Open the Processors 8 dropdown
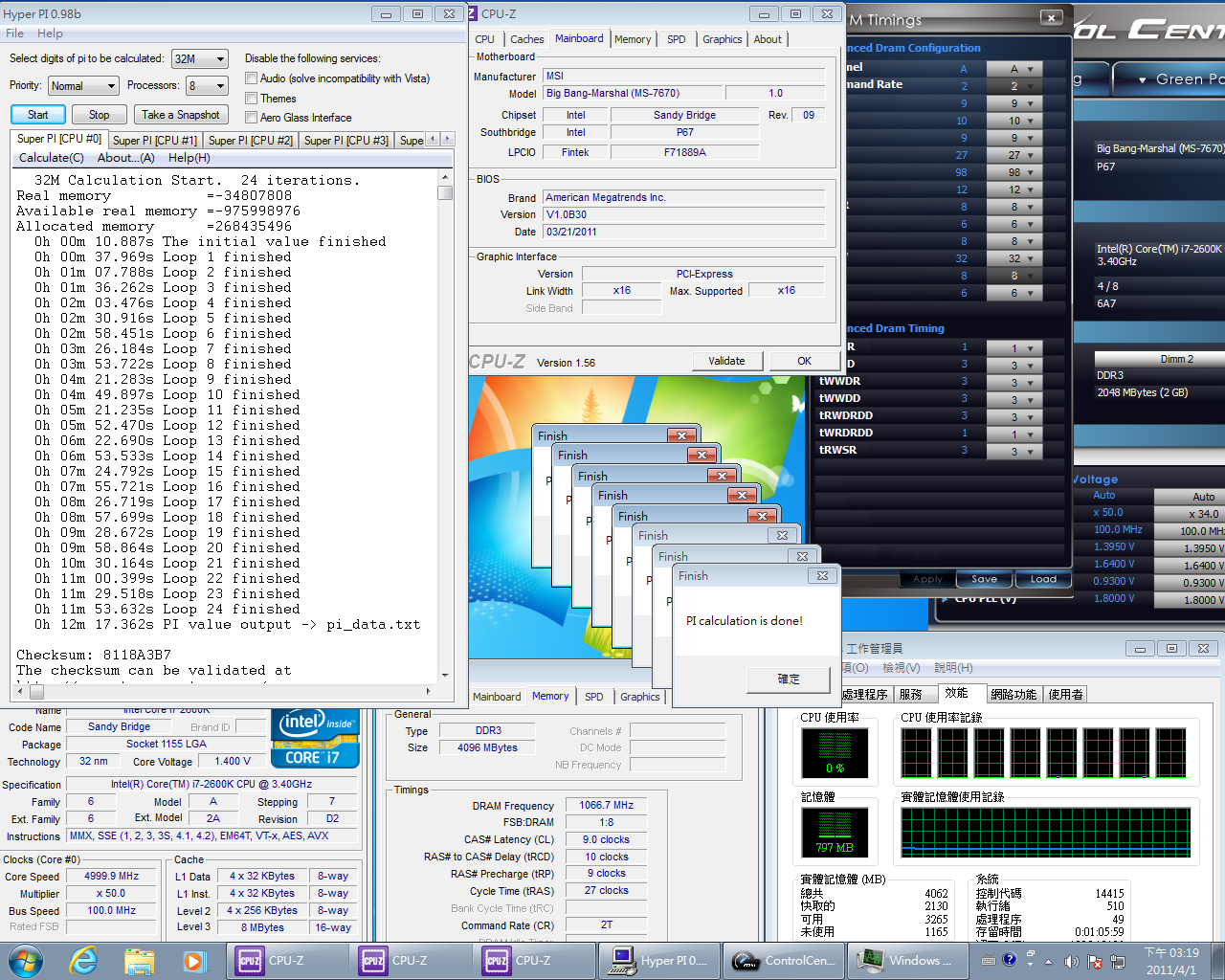The width and height of the screenshot is (1225, 980). (x=207, y=86)
